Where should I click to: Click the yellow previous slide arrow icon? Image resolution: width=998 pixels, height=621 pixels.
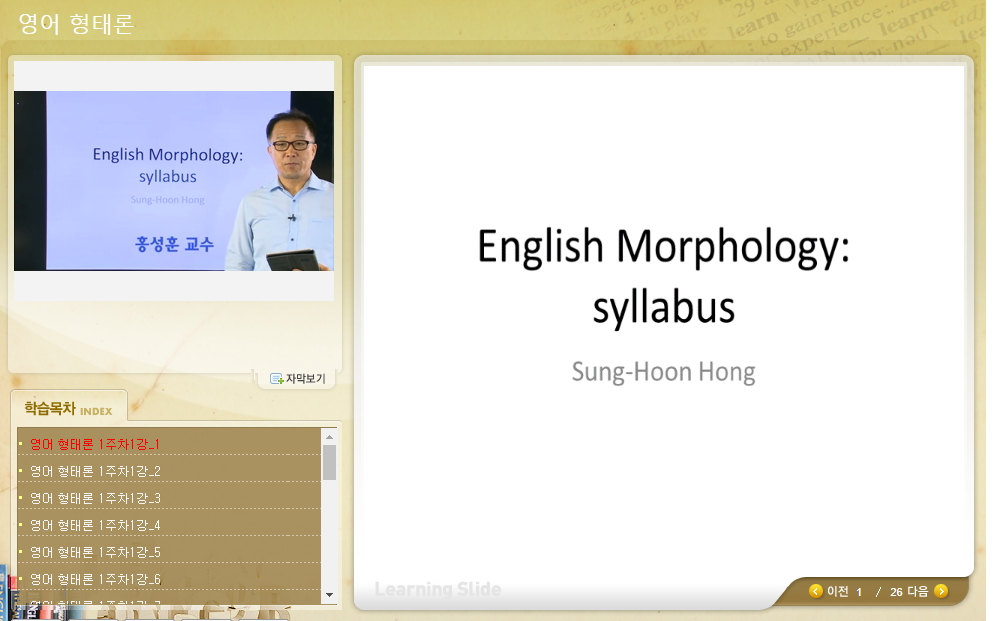pyautogui.click(x=816, y=591)
